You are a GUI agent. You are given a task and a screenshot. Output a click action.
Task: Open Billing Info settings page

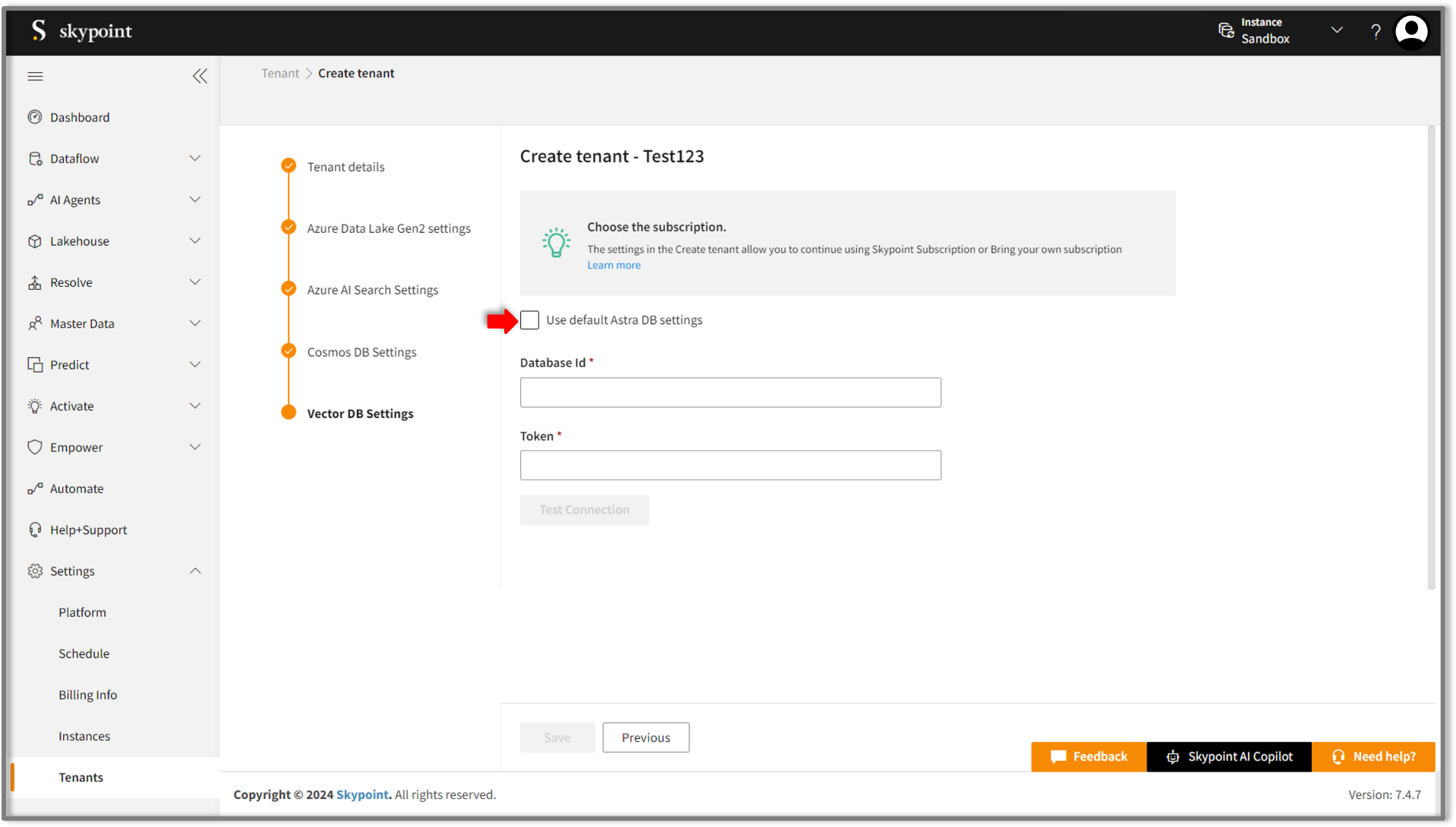pyautogui.click(x=88, y=695)
